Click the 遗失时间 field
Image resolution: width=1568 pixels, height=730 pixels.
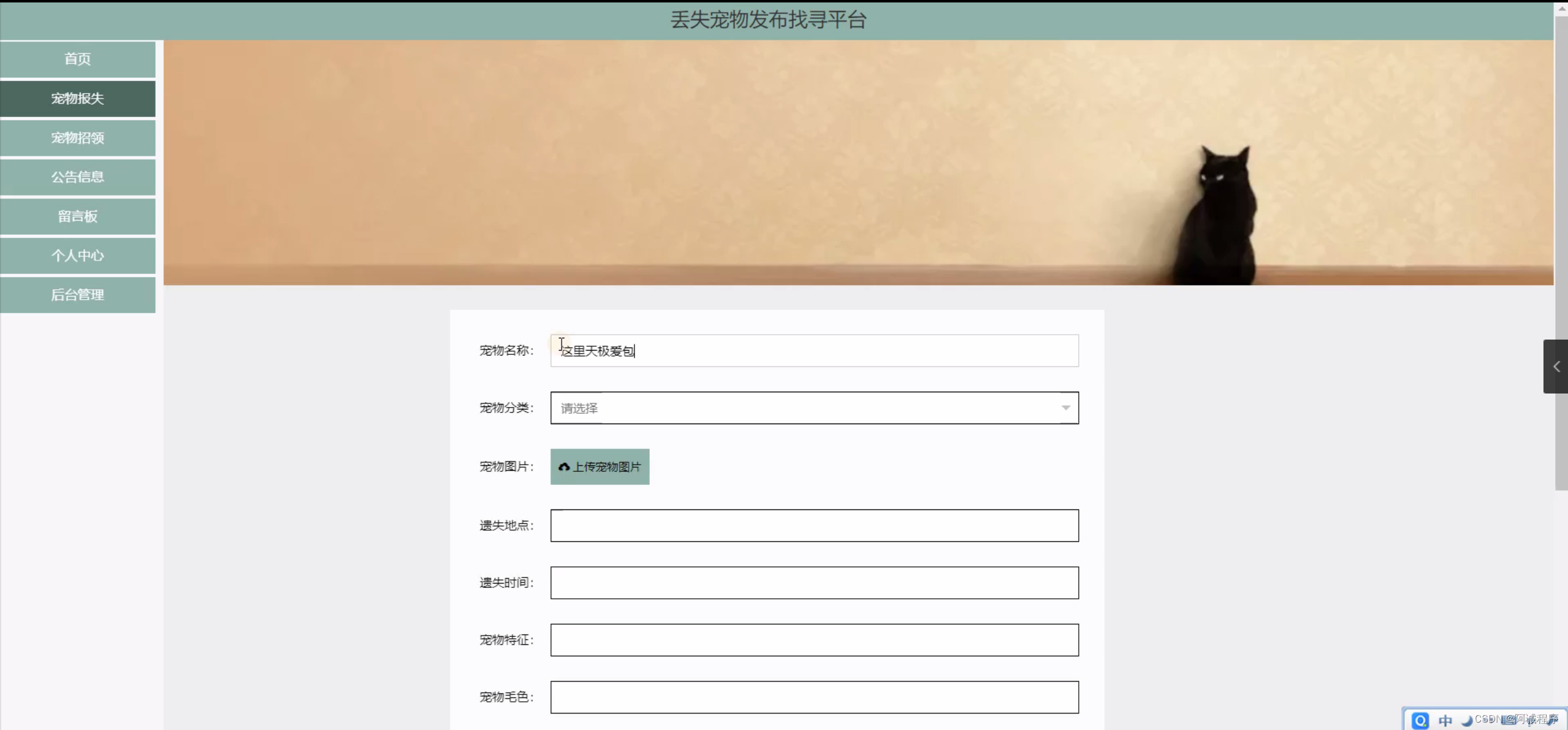(814, 583)
